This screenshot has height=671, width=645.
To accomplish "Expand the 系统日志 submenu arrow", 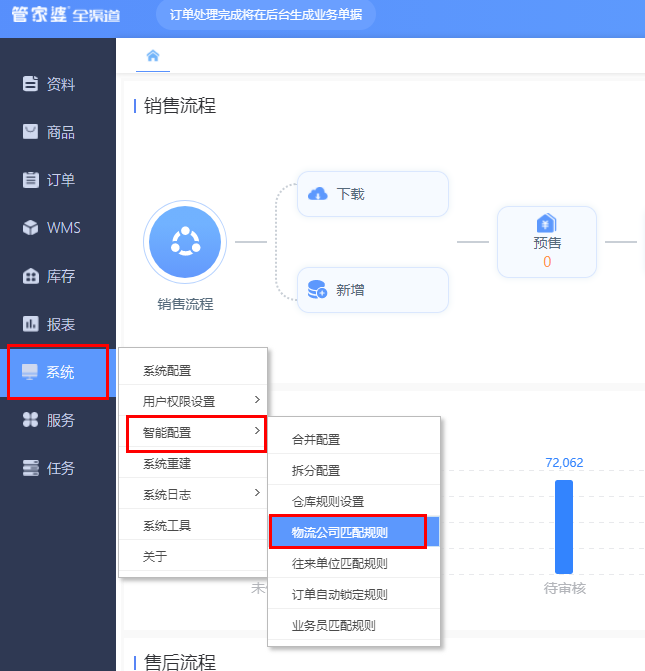I will click(257, 493).
